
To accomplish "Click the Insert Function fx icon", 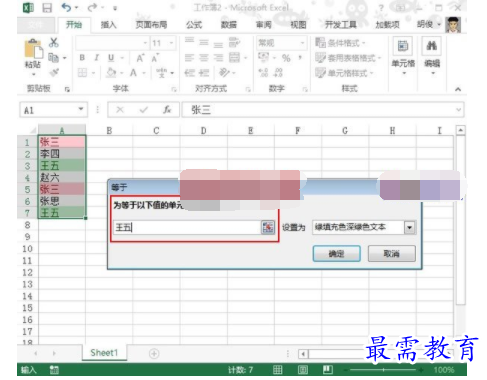I will 167,110.
